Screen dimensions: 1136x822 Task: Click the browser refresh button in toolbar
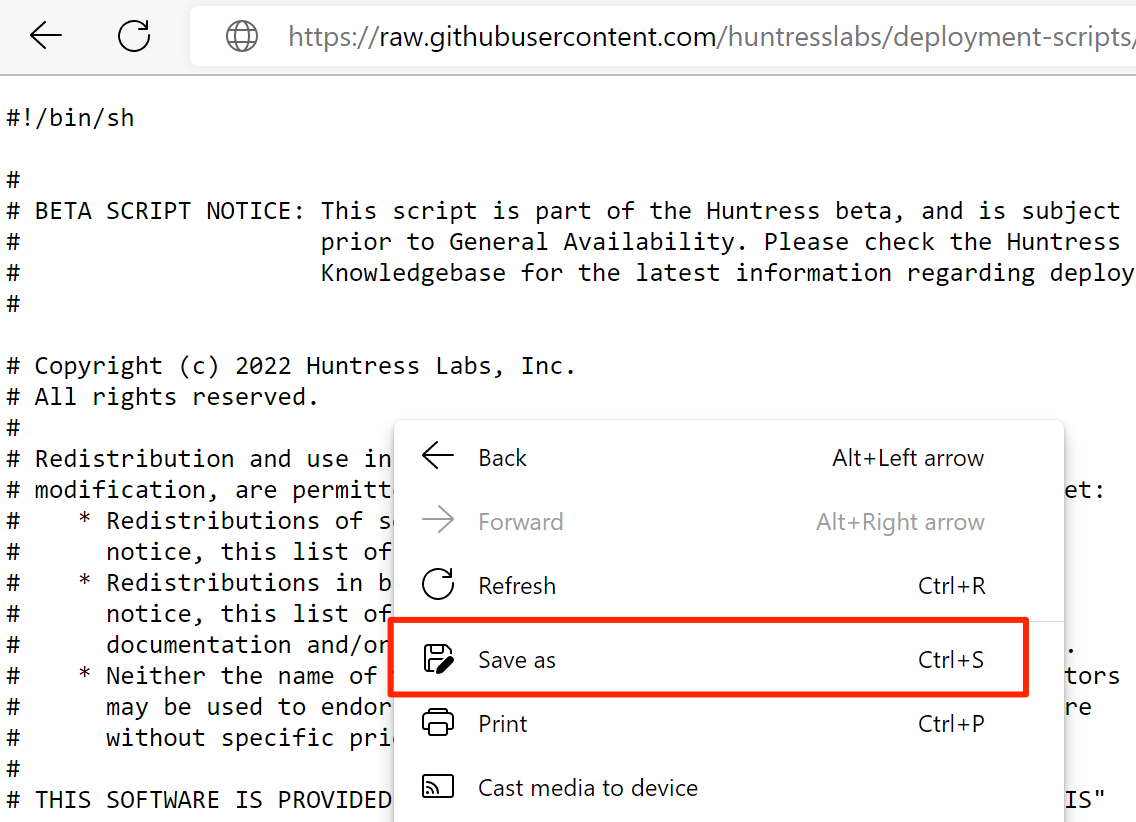pos(134,35)
